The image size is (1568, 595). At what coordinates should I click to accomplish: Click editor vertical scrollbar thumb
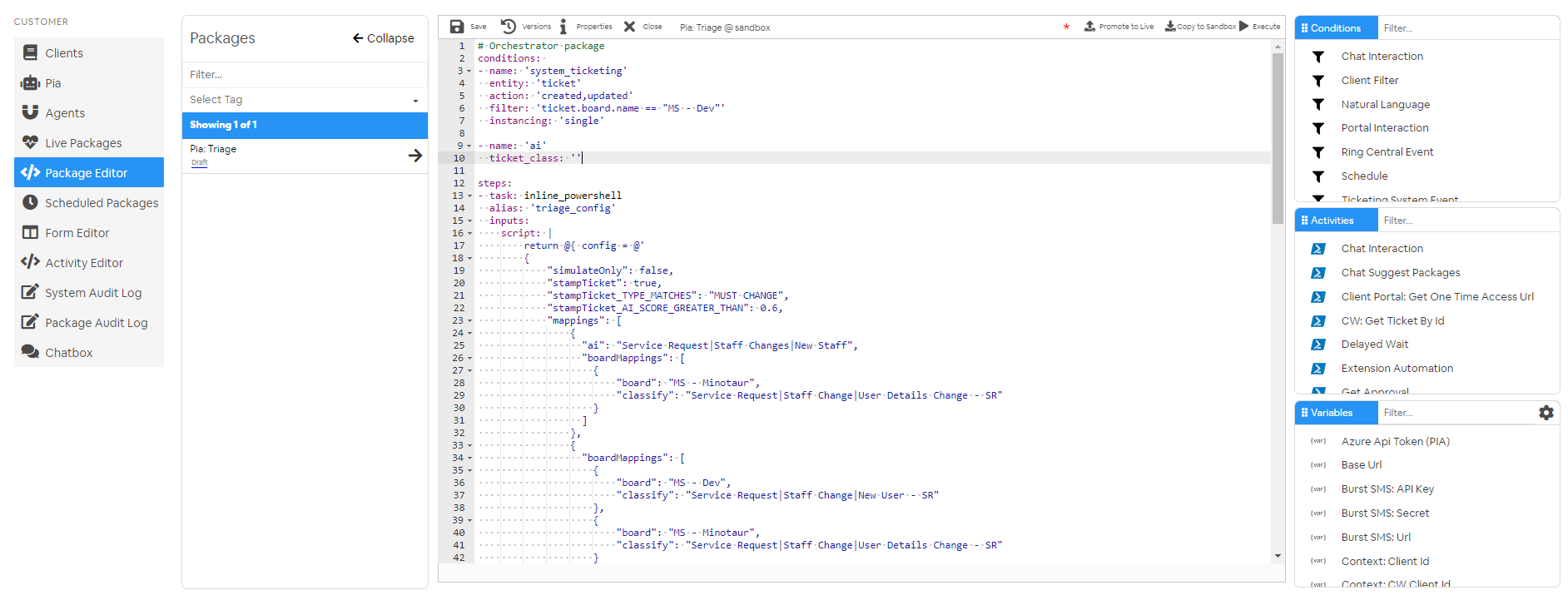pos(1278,138)
